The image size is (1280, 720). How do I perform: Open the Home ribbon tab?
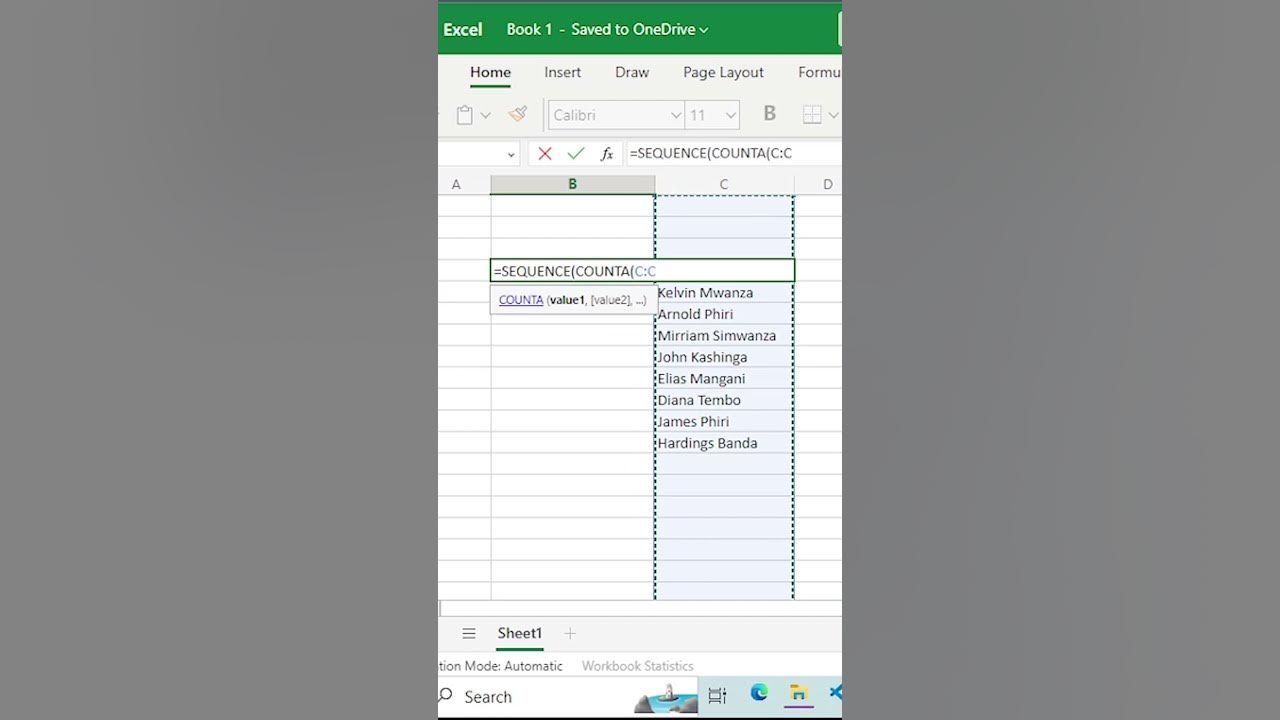coord(490,72)
